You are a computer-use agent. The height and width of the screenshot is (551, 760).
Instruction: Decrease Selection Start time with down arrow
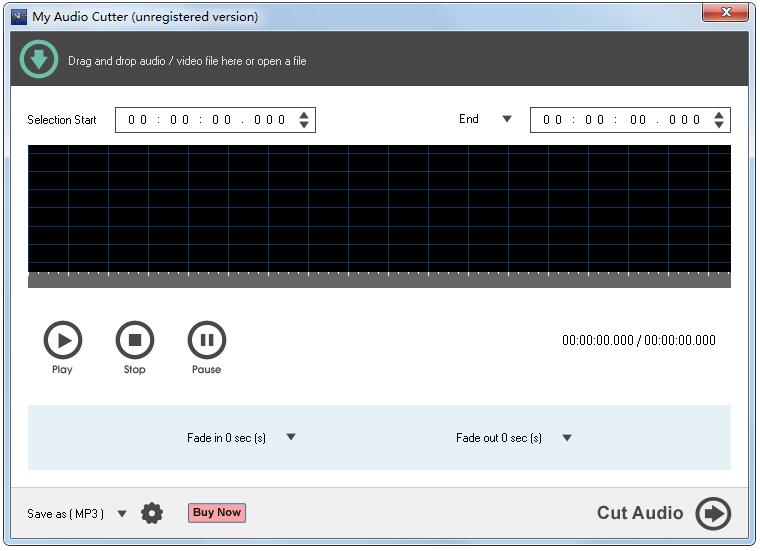[304, 125]
